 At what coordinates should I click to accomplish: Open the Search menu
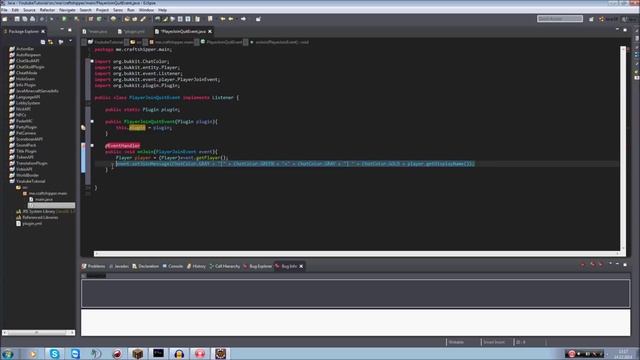point(86,9)
